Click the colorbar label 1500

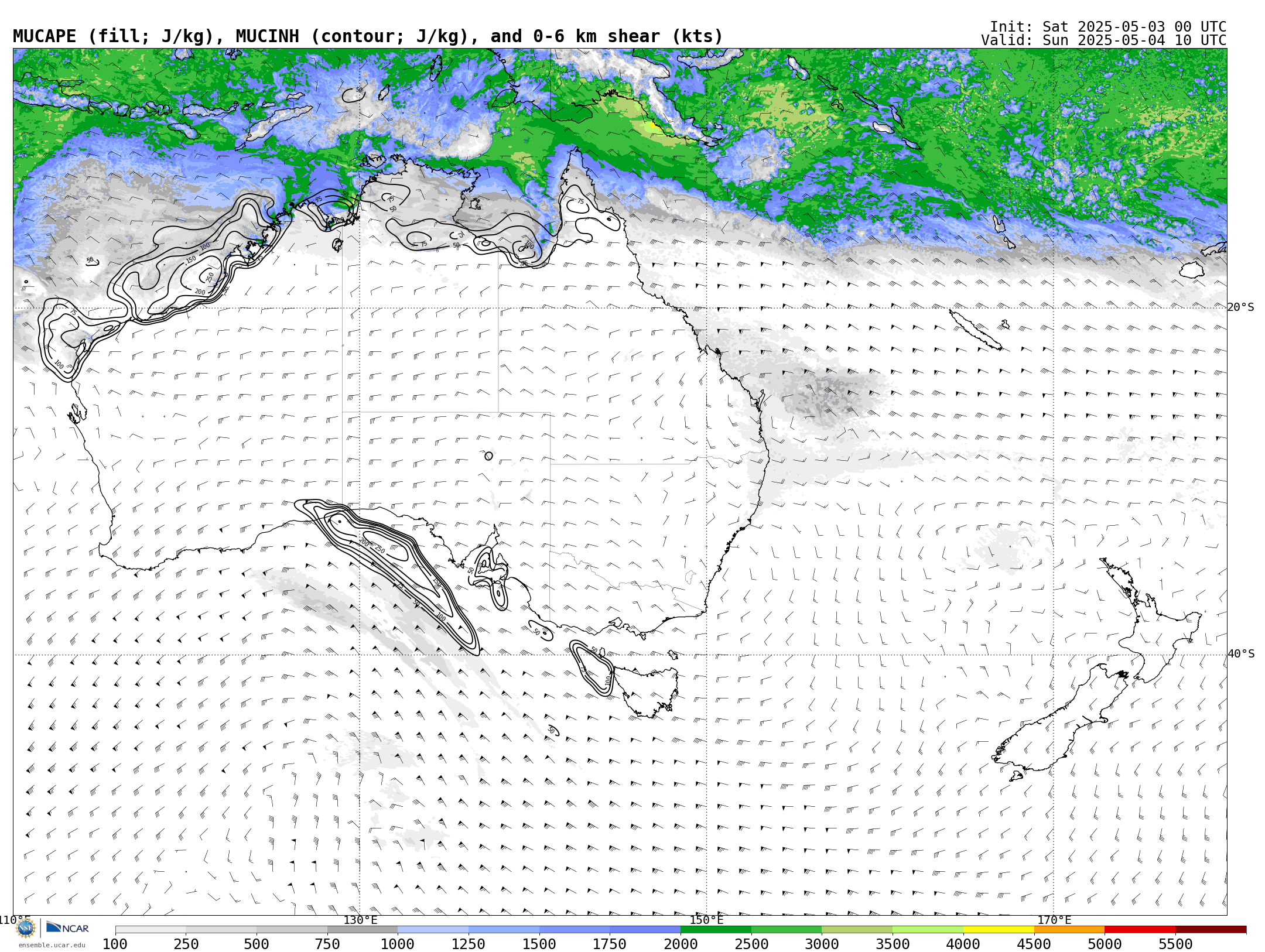pyautogui.click(x=539, y=944)
